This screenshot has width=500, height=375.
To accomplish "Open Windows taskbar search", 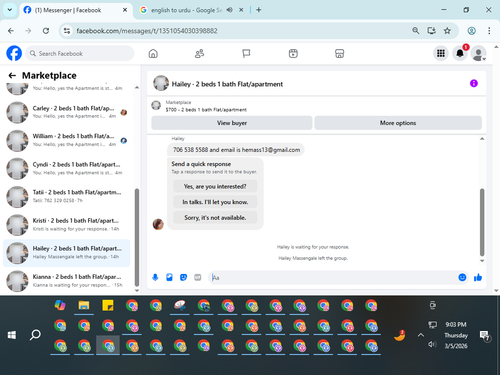I will (x=35, y=335).
